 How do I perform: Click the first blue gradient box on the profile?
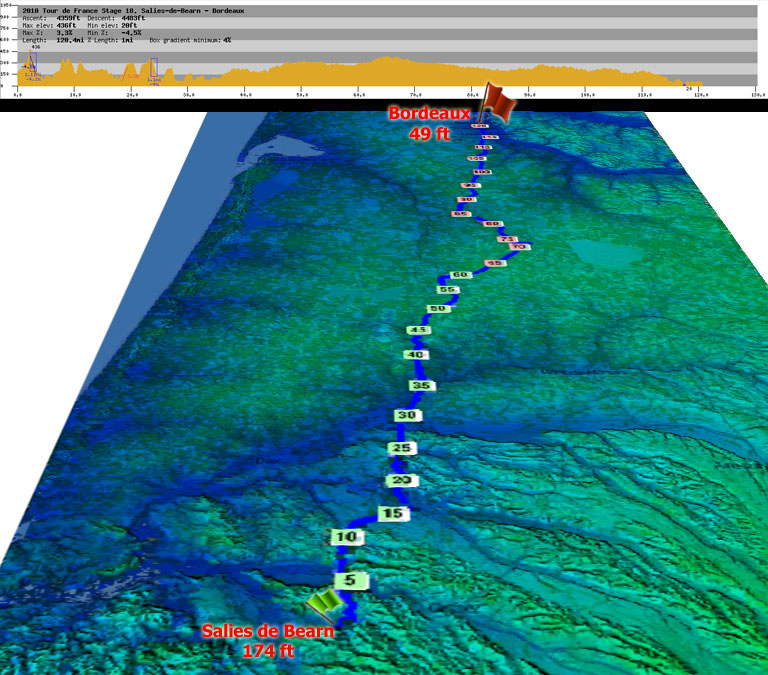click(33, 62)
